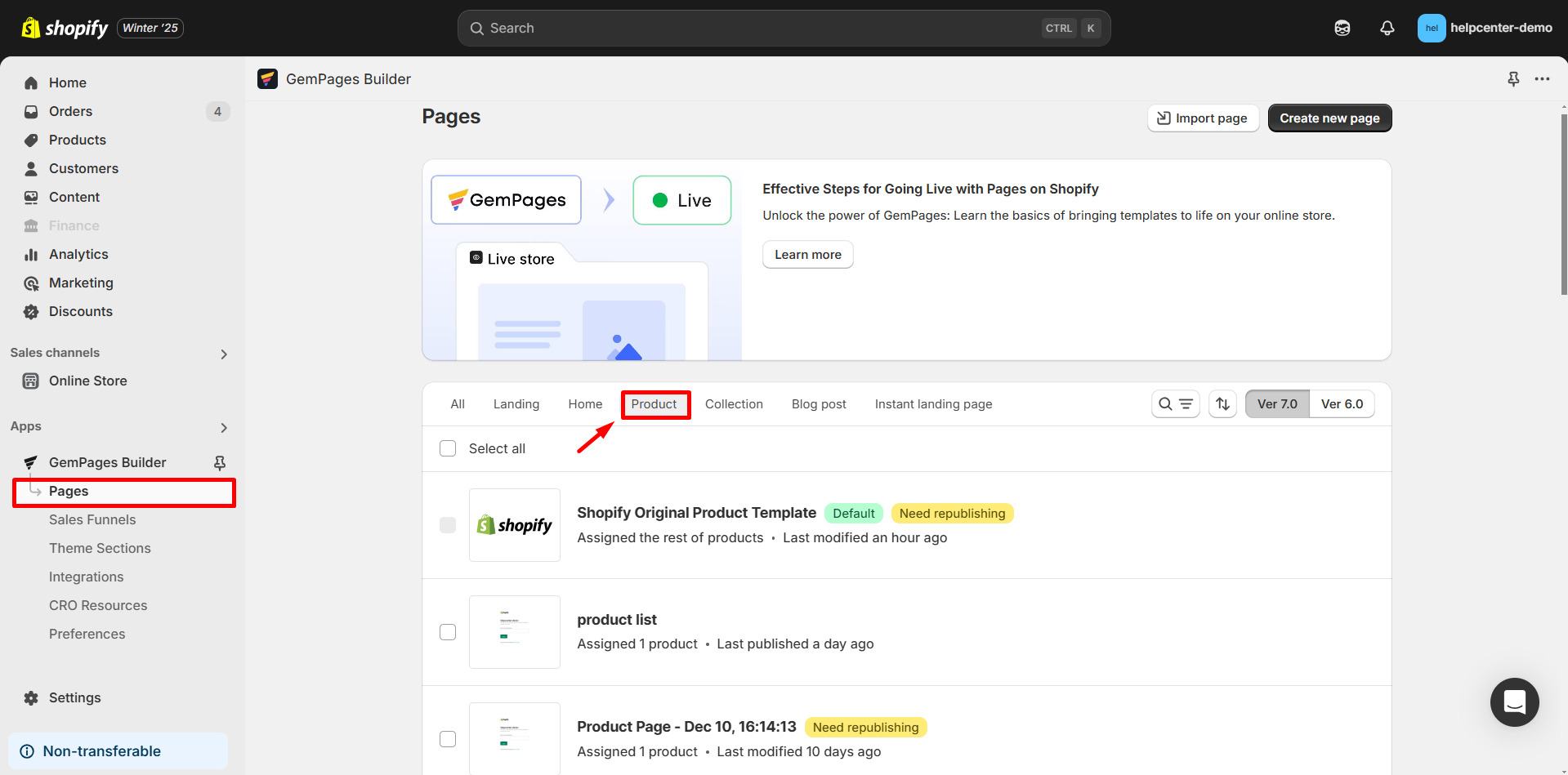Expand the Apps section chevron
The width and height of the screenshot is (1568, 775).
tap(224, 427)
